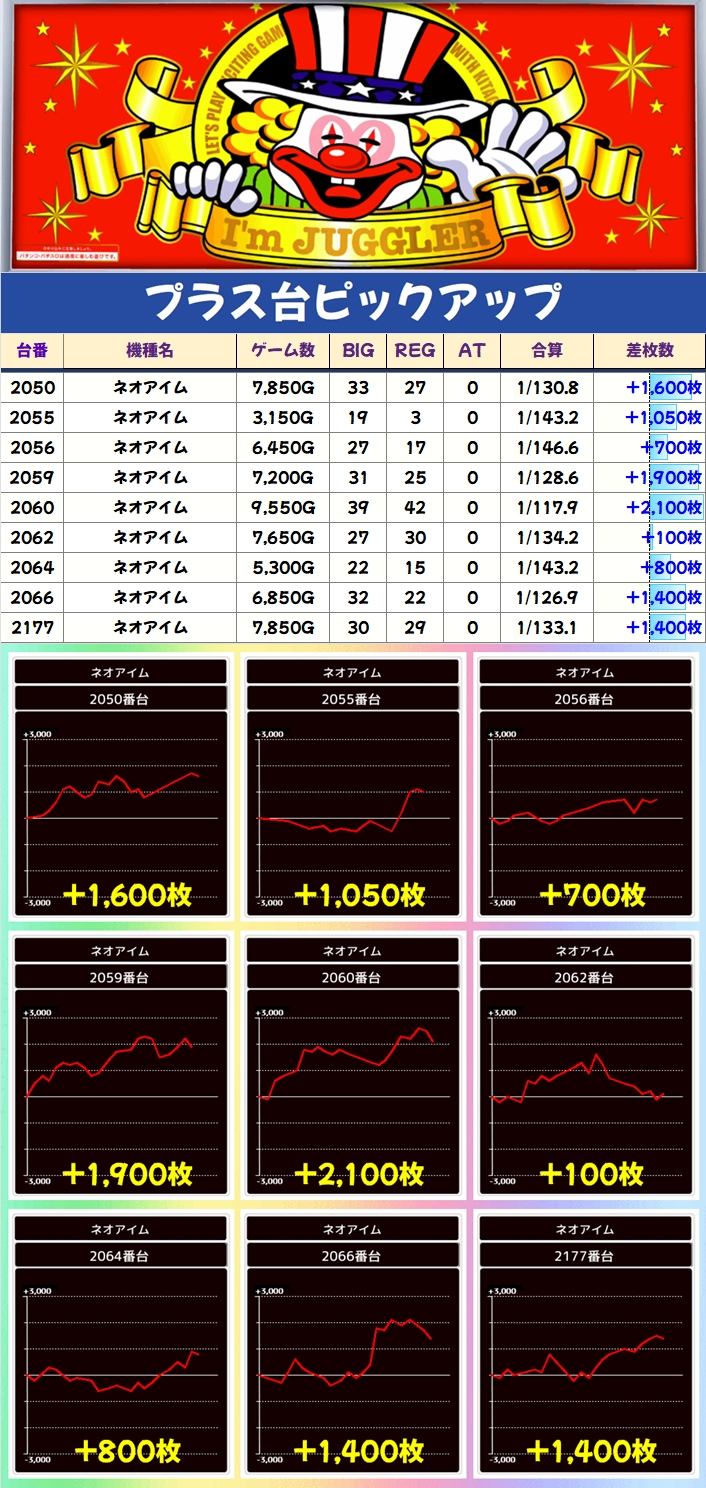Select the ゲーム数 column header

(x=282, y=351)
